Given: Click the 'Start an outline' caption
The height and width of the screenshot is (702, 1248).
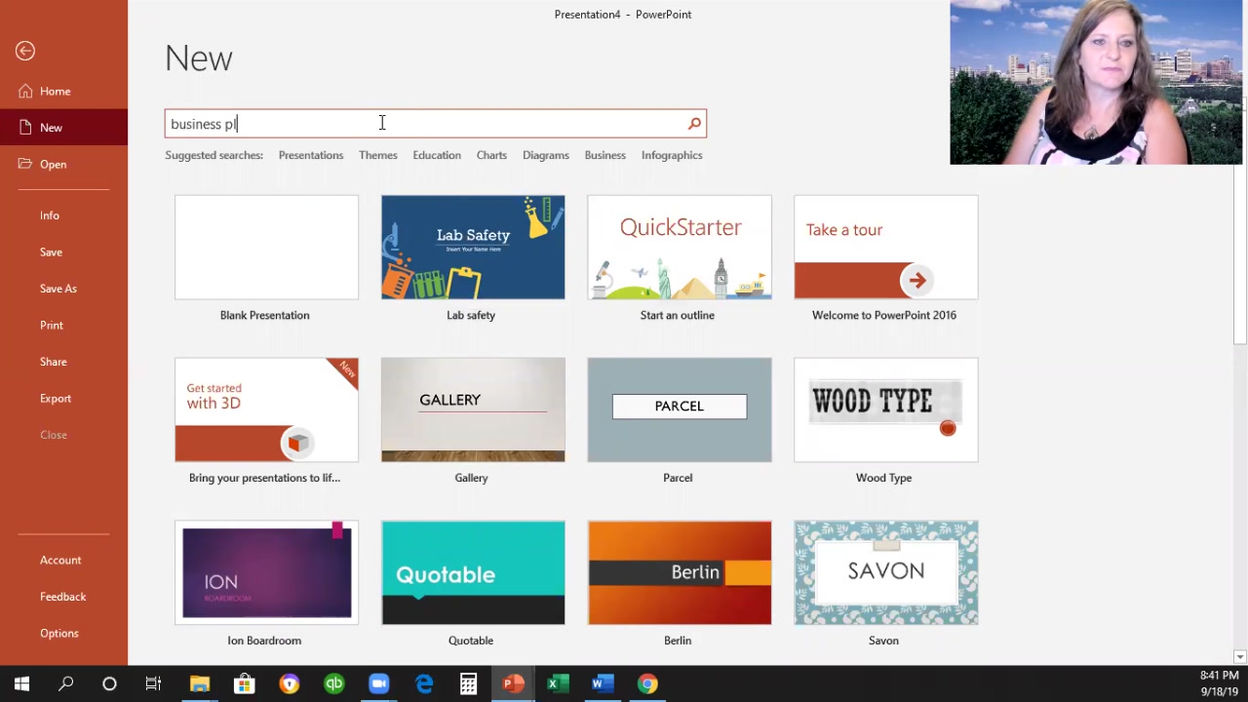Looking at the screenshot, I should point(677,315).
